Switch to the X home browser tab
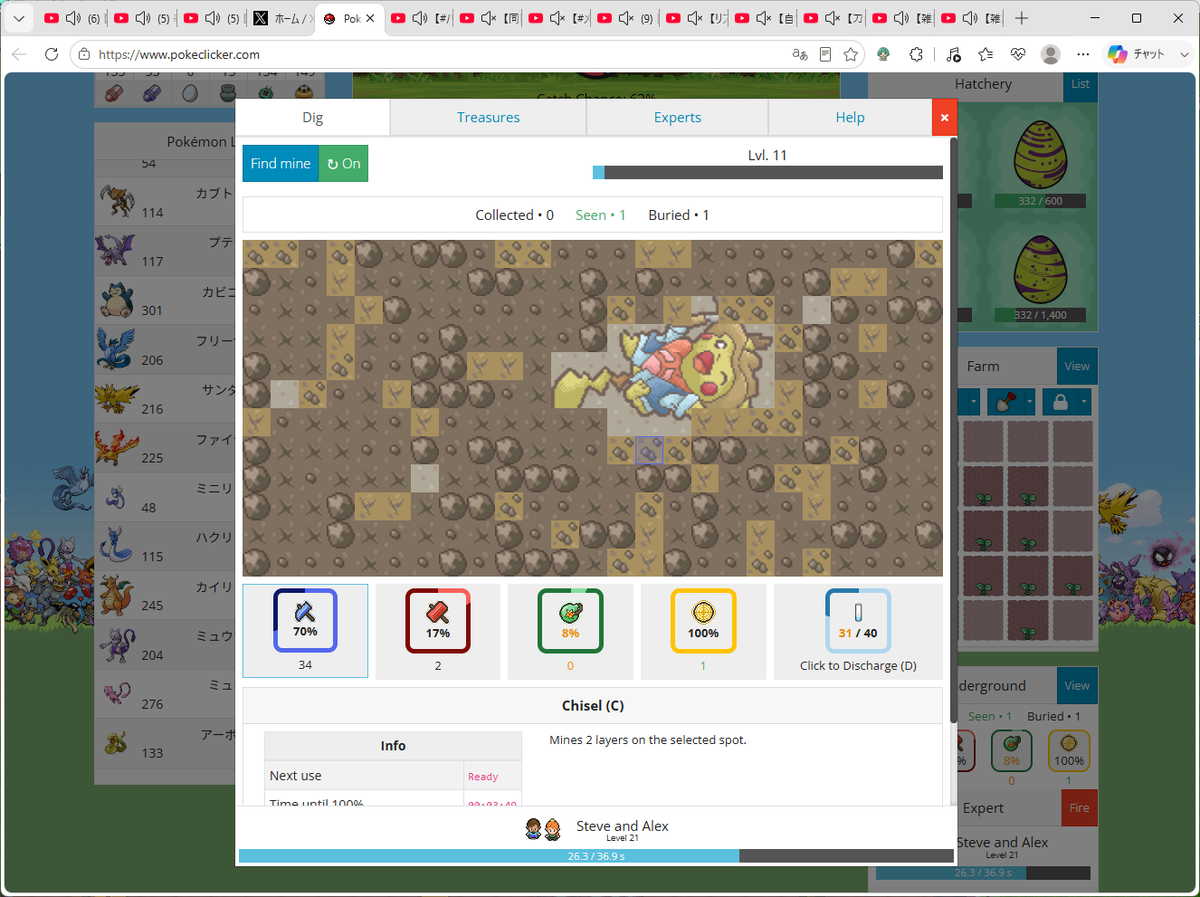The image size is (1200, 897). pyautogui.click(x=282, y=18)
